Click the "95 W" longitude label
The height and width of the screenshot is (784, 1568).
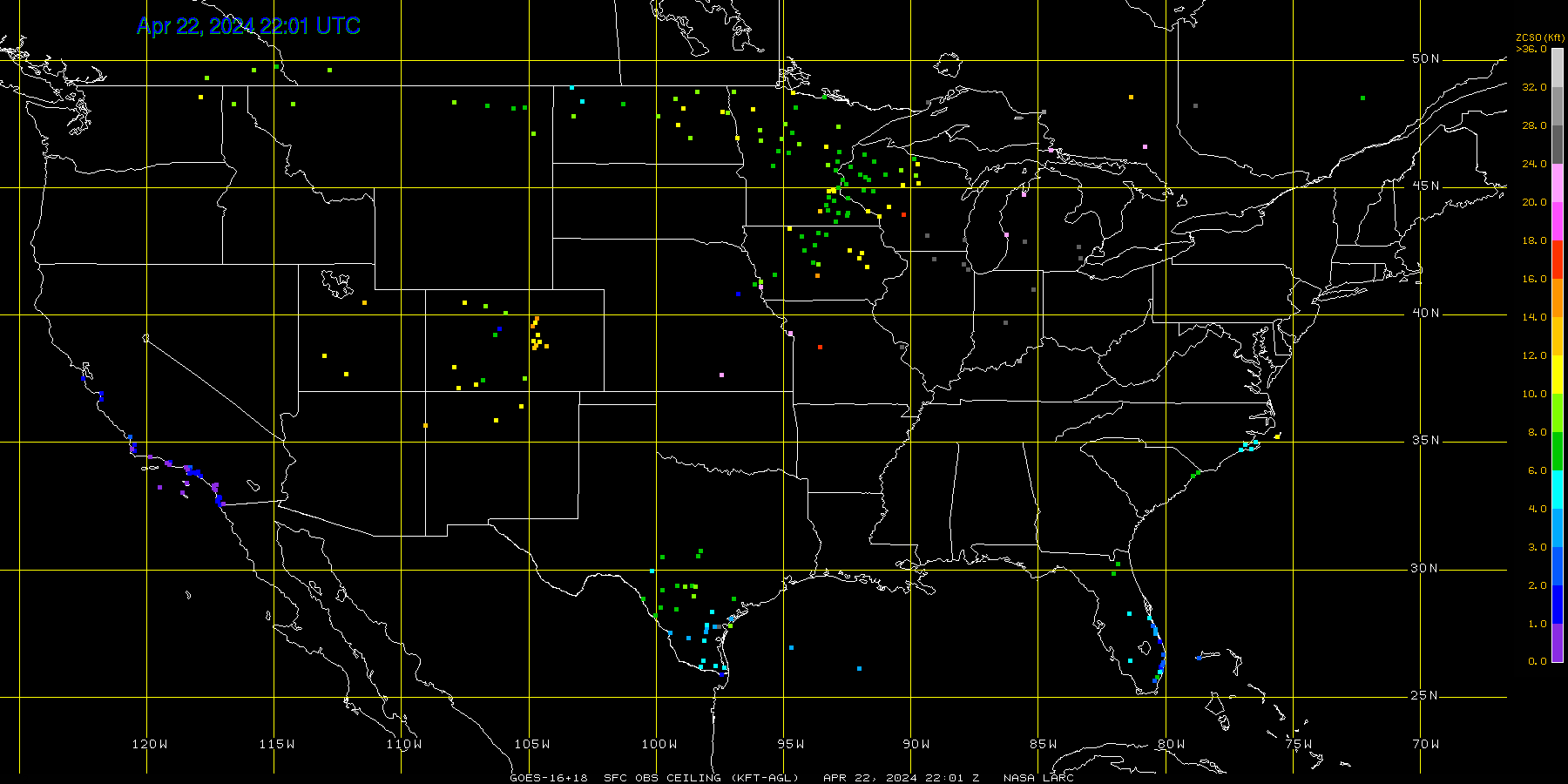pyautogui.click(x=791, y=745)
